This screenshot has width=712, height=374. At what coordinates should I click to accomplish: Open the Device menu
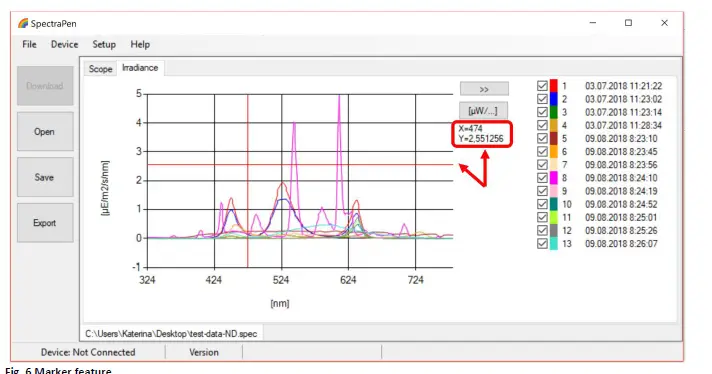coord(64,44)
